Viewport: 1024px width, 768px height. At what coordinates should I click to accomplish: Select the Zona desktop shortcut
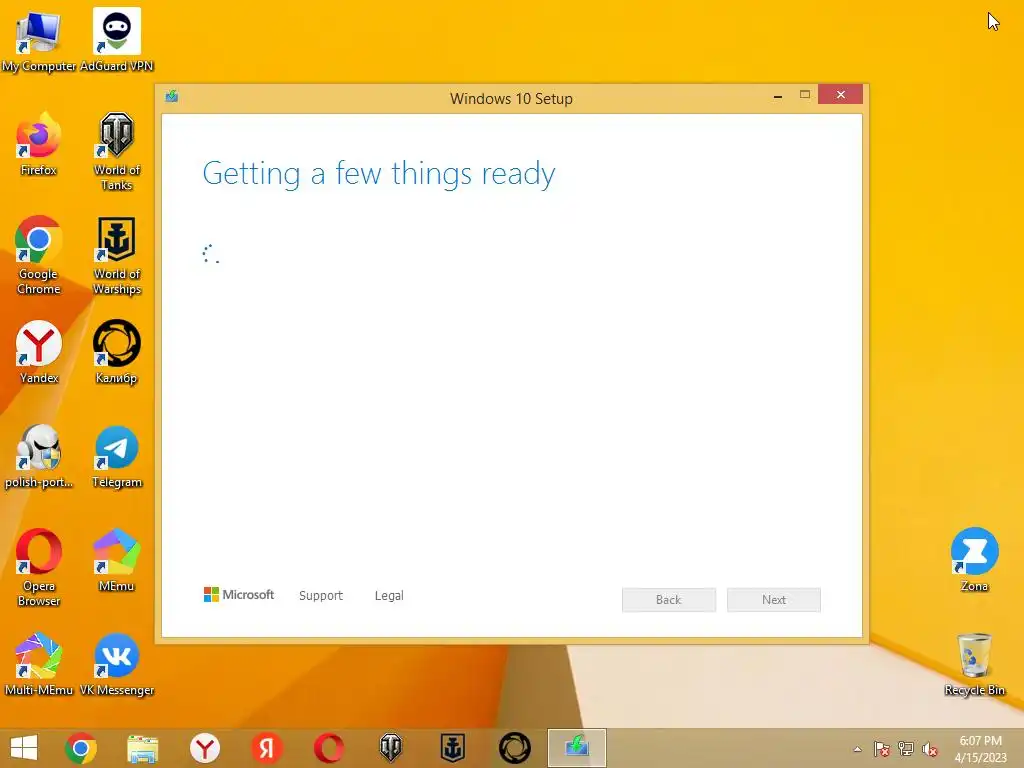click(x=974, y=560)
